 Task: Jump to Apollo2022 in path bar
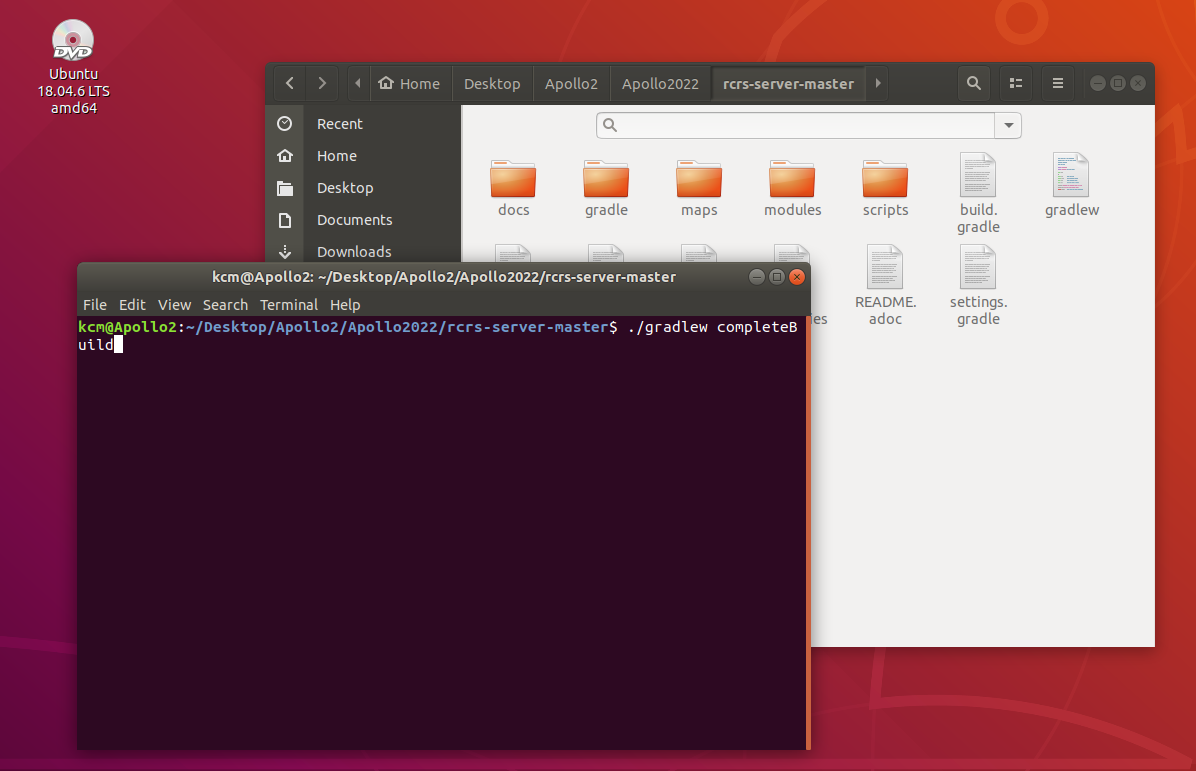coord(661,83)
